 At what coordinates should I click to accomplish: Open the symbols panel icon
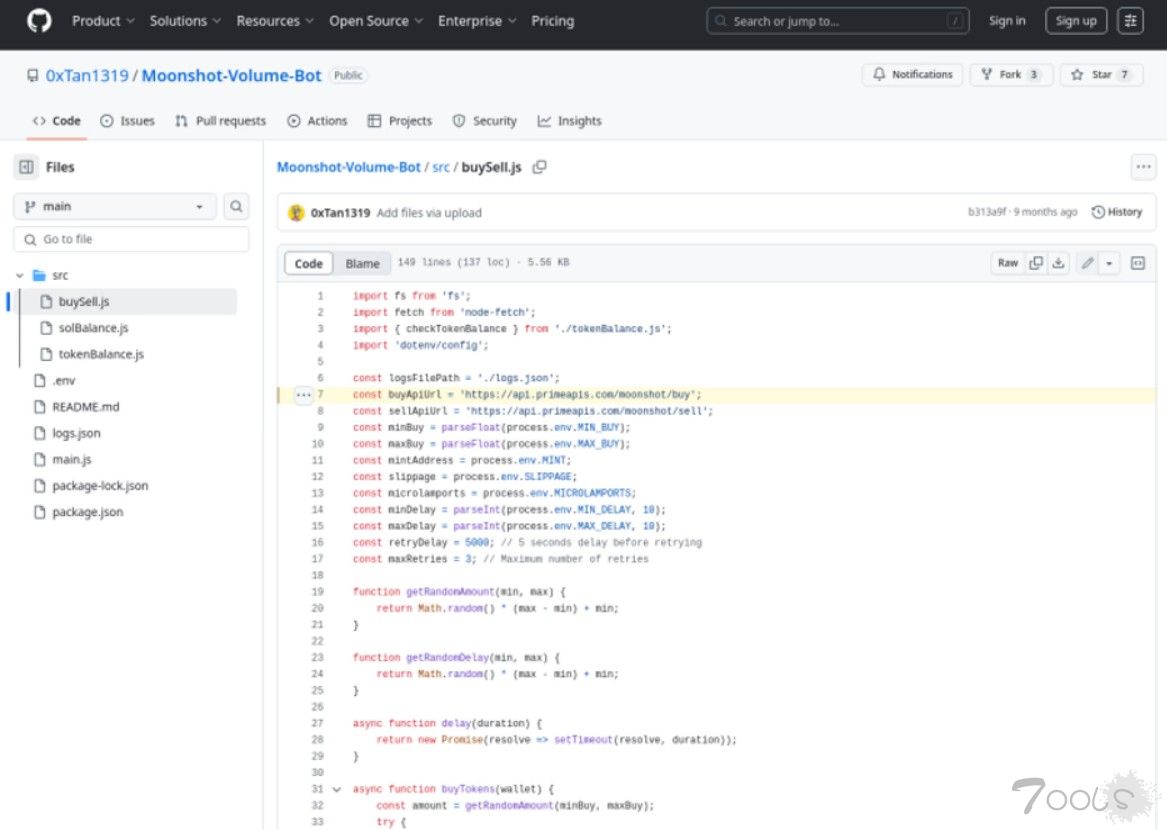(1137, 263)
